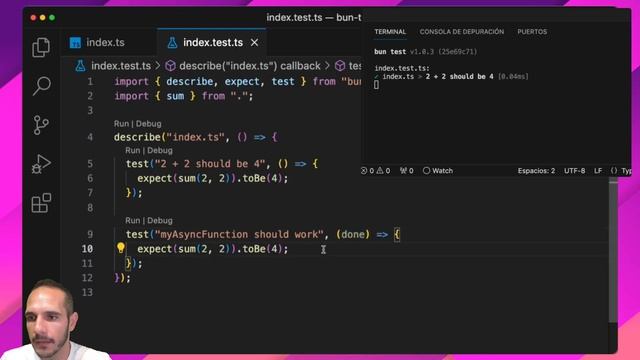The width and height of the screenshot is (640, 360).
Task: Click the macOS green maximize window button
Action: (52, 18)
